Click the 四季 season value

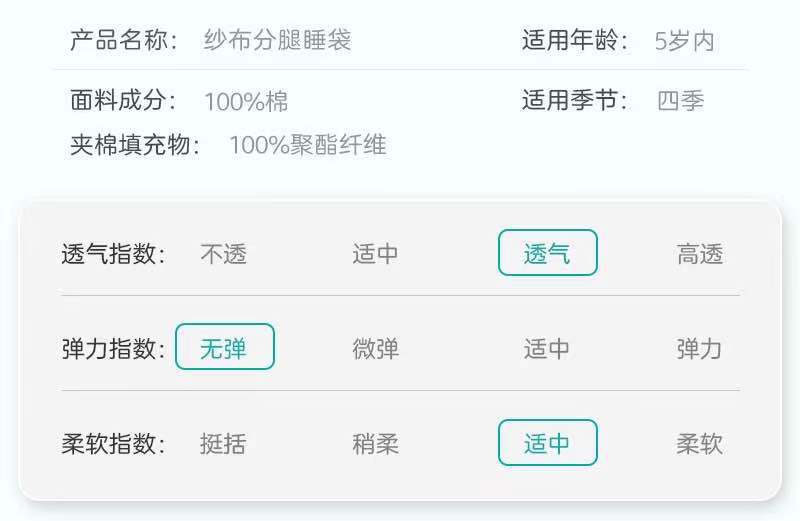pyautogui.click(x=681, y=101)
